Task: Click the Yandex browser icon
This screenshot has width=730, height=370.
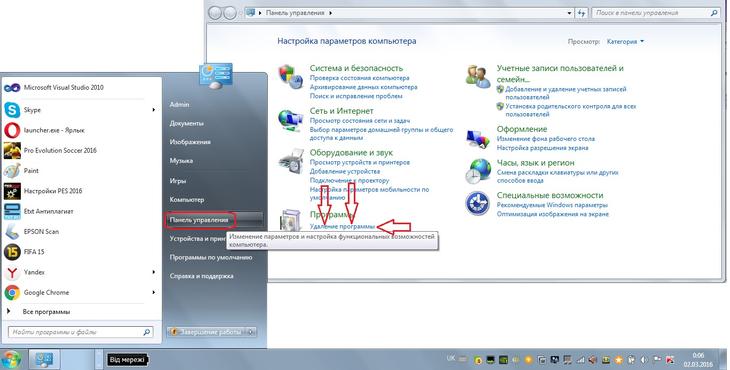Action: (x=12, y=272)
